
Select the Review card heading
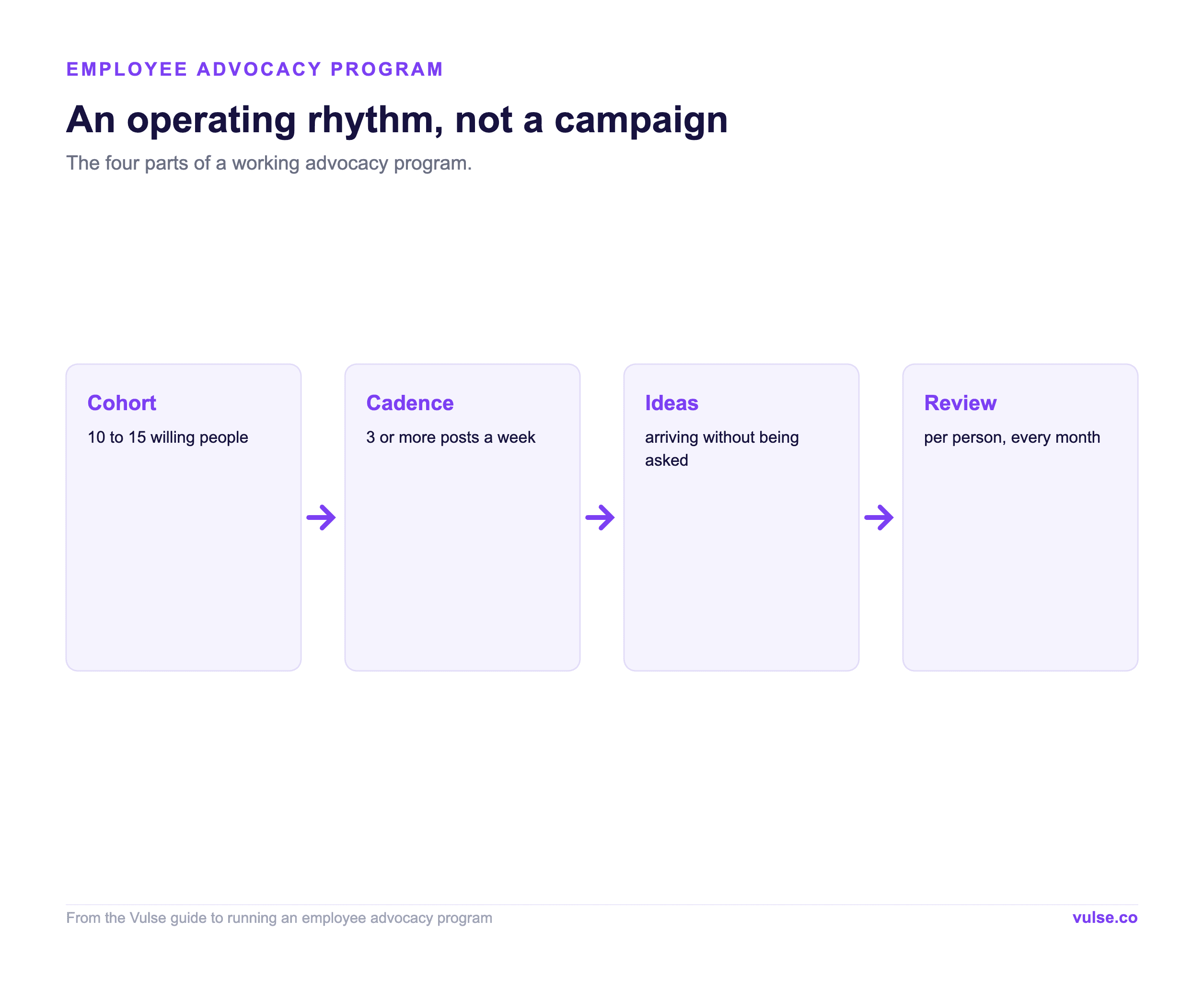click(960, 403)
